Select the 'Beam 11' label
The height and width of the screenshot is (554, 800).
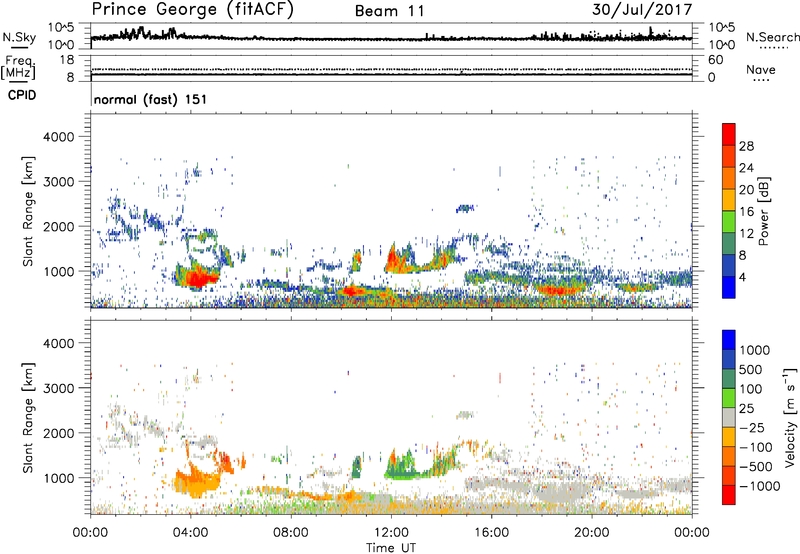tap(389, 11)
